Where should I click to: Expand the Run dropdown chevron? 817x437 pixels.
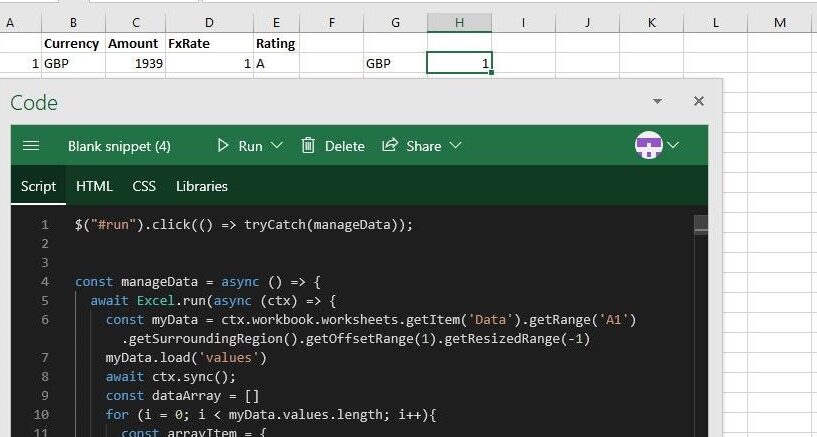click(x=277, y=145)
